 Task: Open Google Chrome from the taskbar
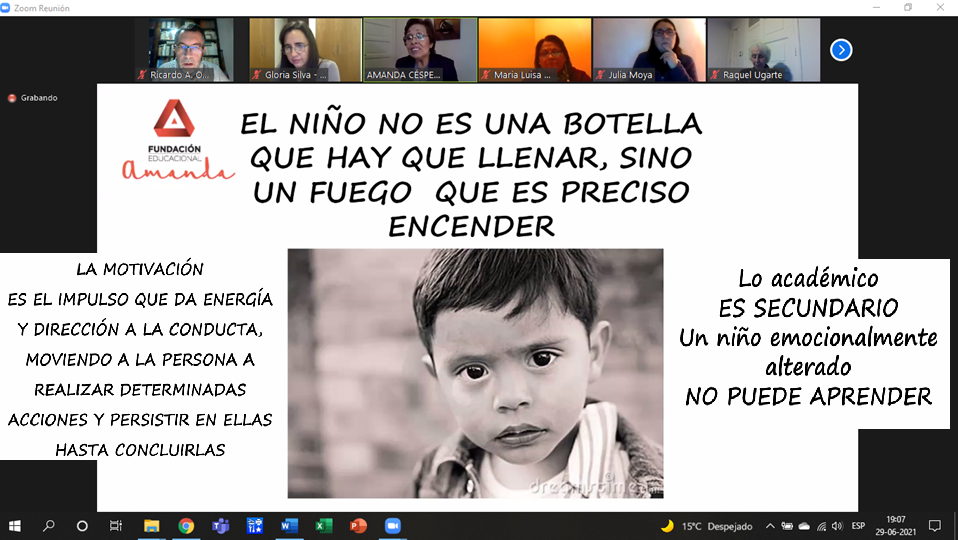[186, 525]
